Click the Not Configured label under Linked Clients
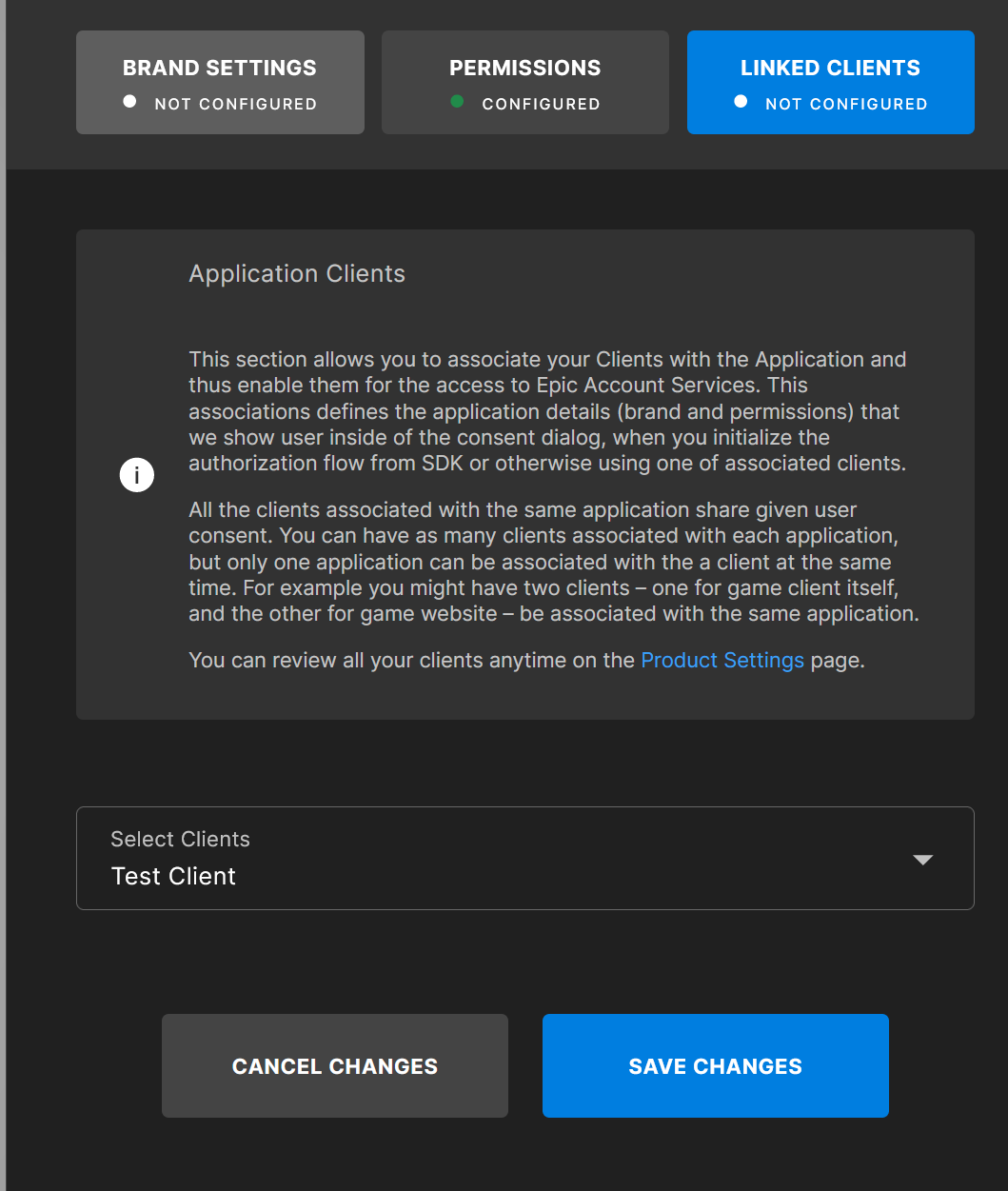 [x=846, y=104]
